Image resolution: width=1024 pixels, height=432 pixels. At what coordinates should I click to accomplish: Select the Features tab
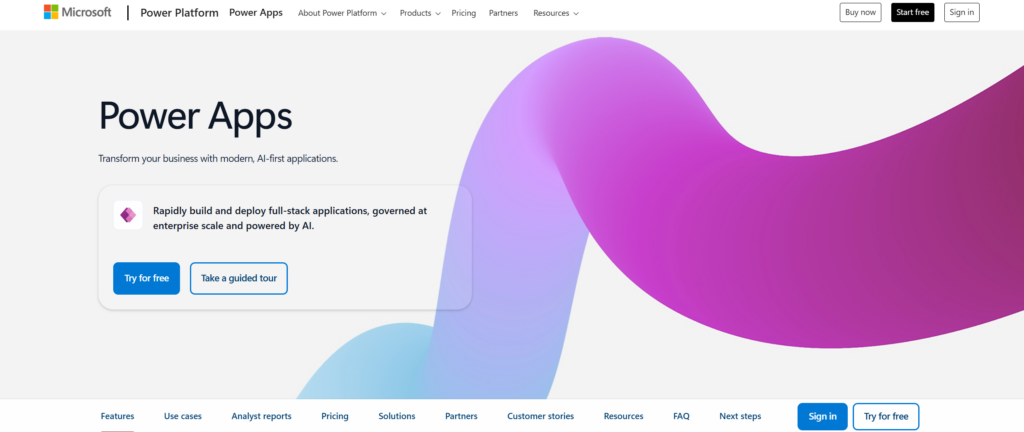click(x=117, y=416)
